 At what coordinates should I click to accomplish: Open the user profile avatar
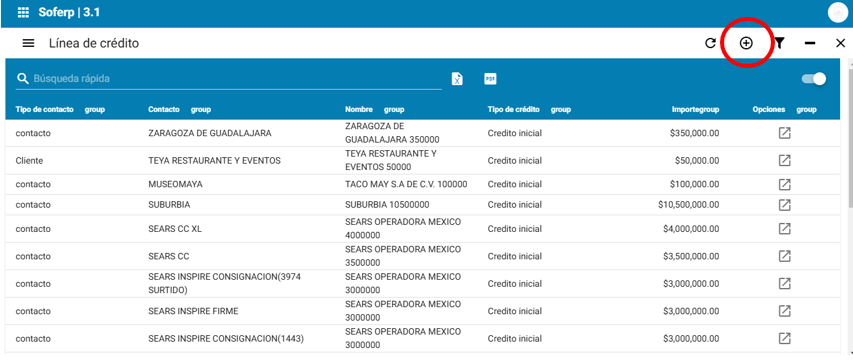pos(838,13)
